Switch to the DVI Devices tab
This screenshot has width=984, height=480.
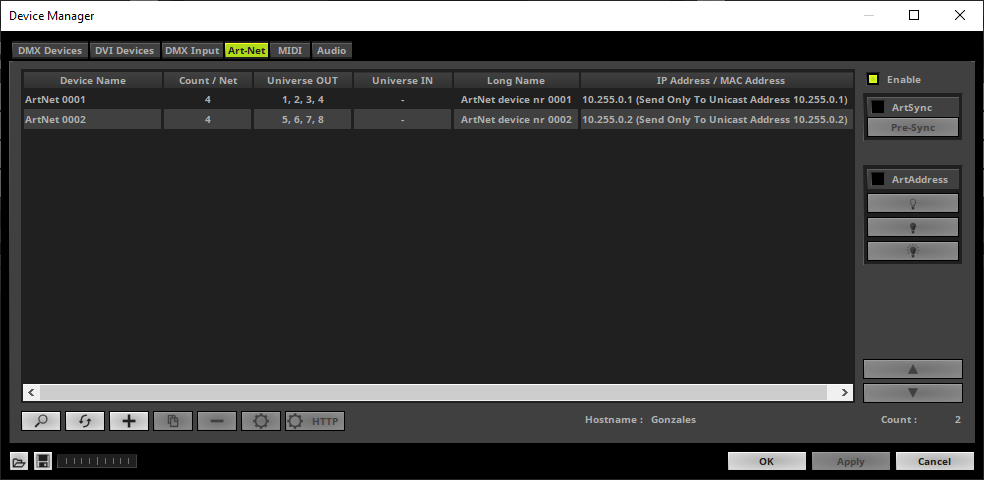(124, 51)
